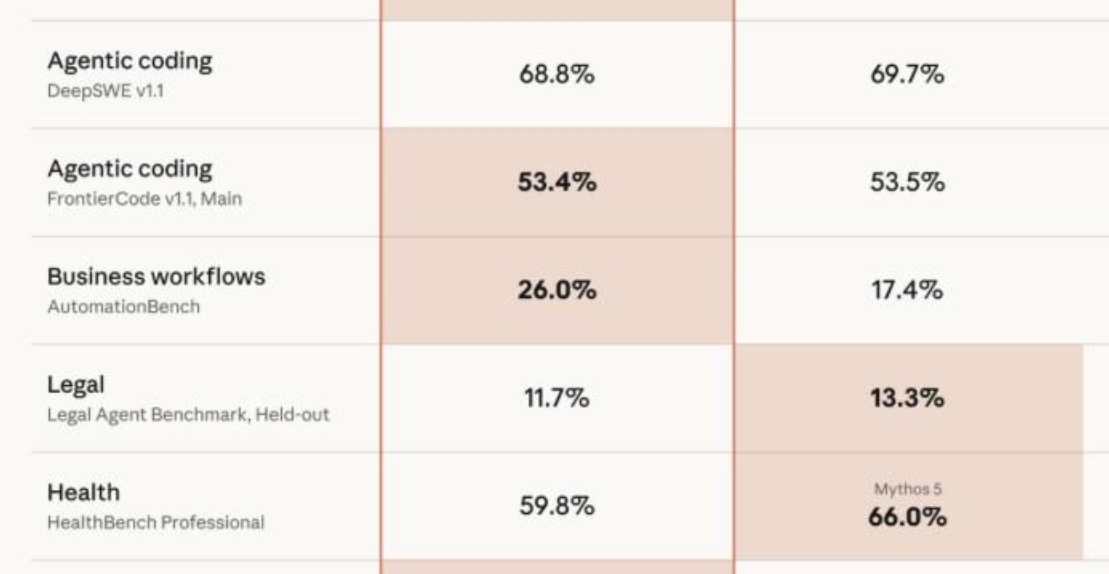Click the HealthBench Professional subtitle

click(156, 522)
